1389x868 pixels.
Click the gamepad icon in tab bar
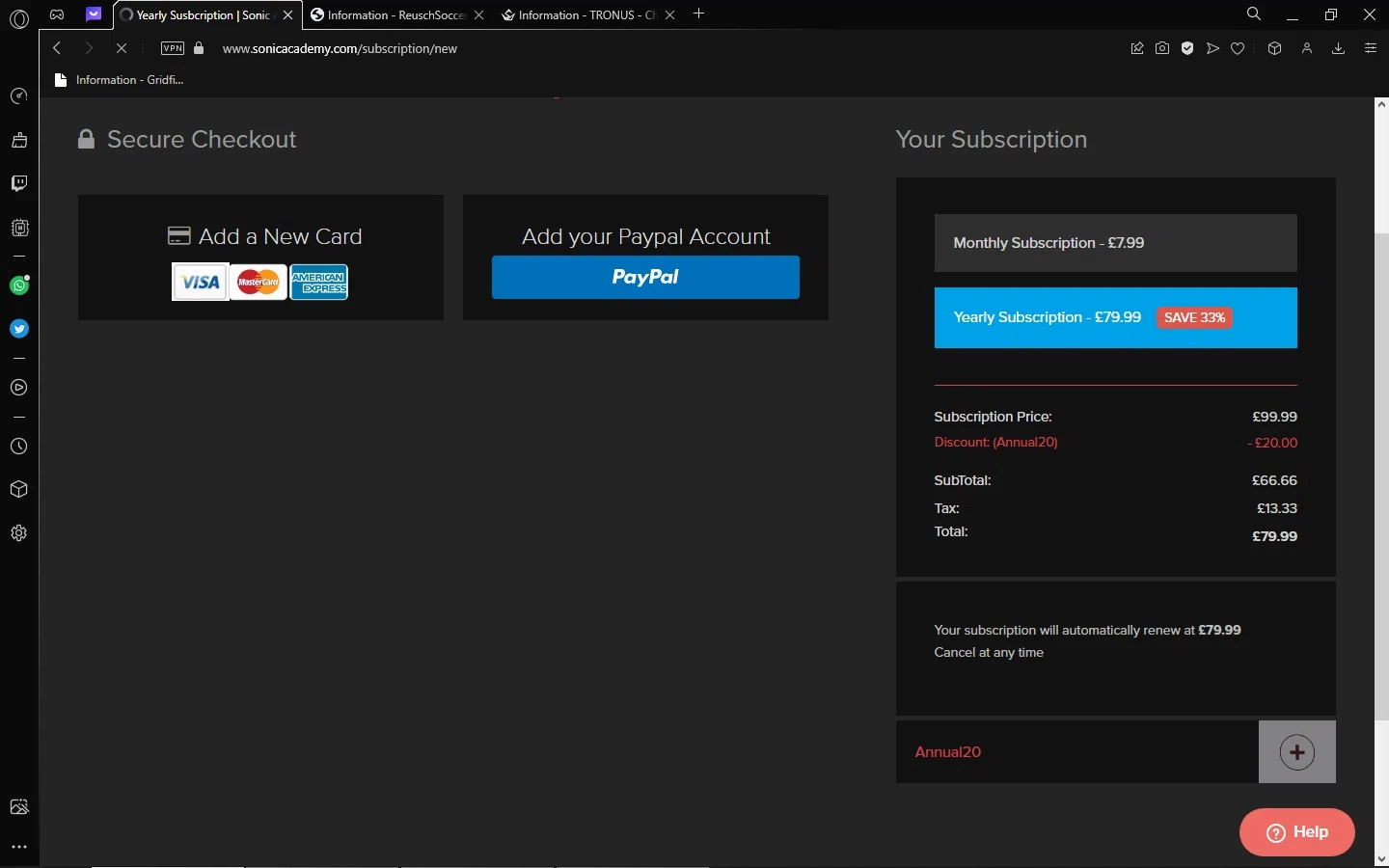57,14
